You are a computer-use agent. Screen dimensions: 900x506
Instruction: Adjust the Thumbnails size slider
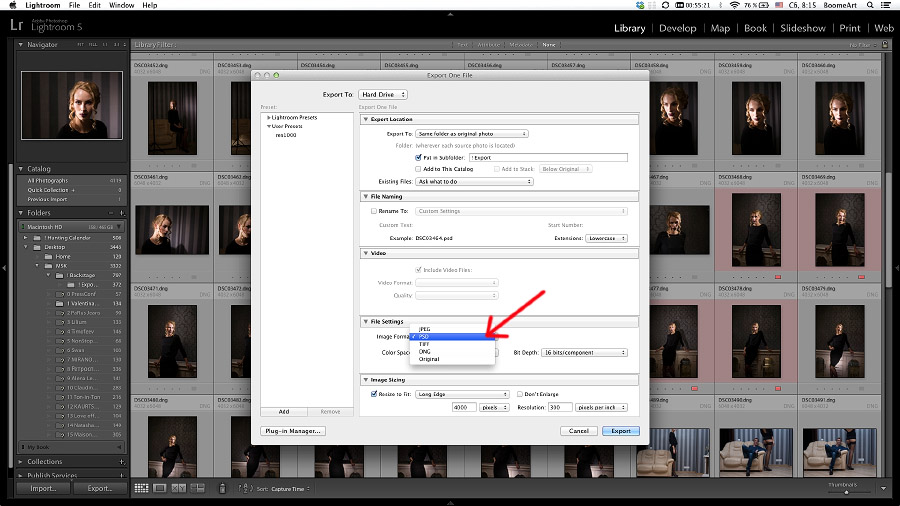coord(845,491)
